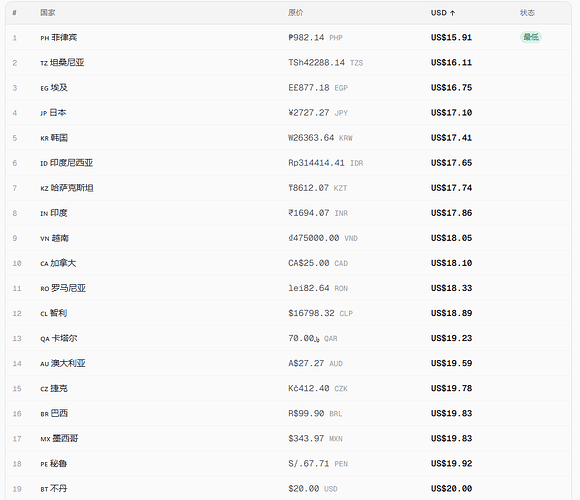Click the ₩26363.64 KRW price
Screen dimensions: 580x500
point(320,138)
